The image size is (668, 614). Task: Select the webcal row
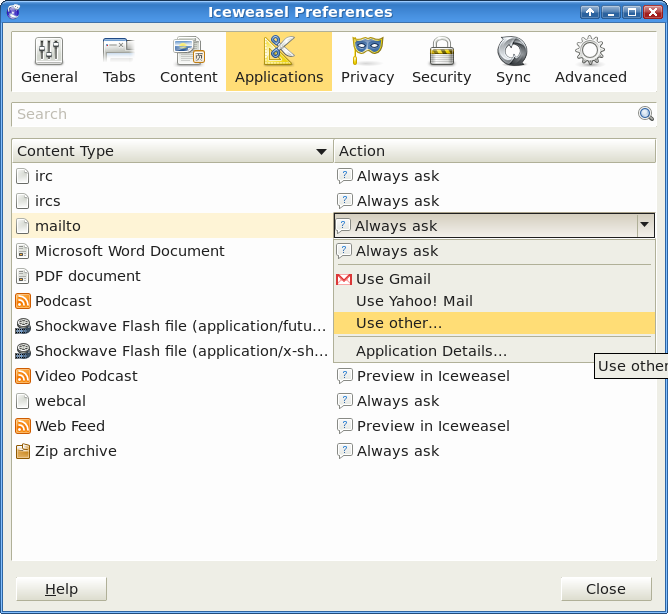tap(173, 401)
